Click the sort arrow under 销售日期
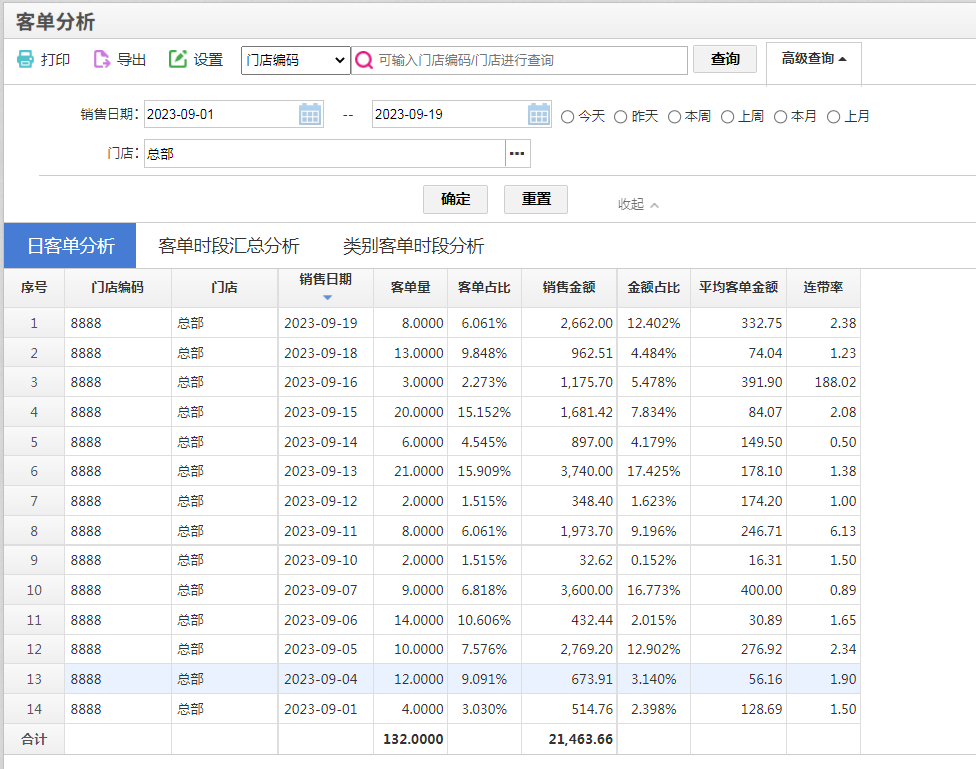This screenshot has width=976, height=769. tap(327, 298)
